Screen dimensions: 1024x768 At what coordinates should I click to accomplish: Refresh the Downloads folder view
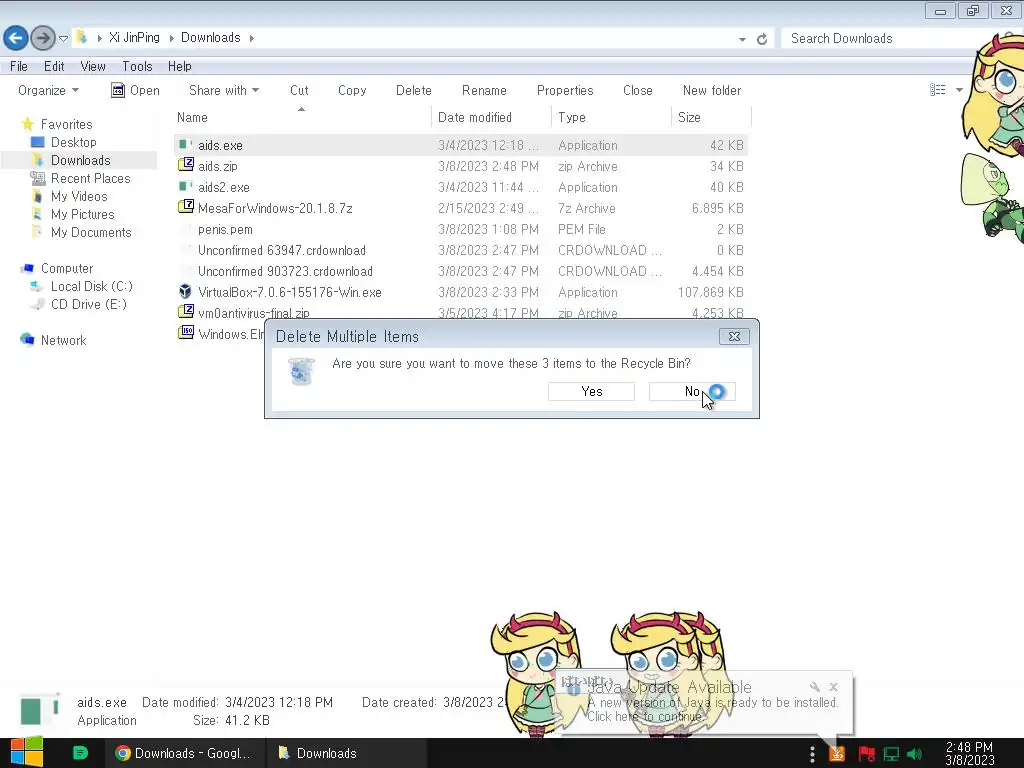point(761,39)
